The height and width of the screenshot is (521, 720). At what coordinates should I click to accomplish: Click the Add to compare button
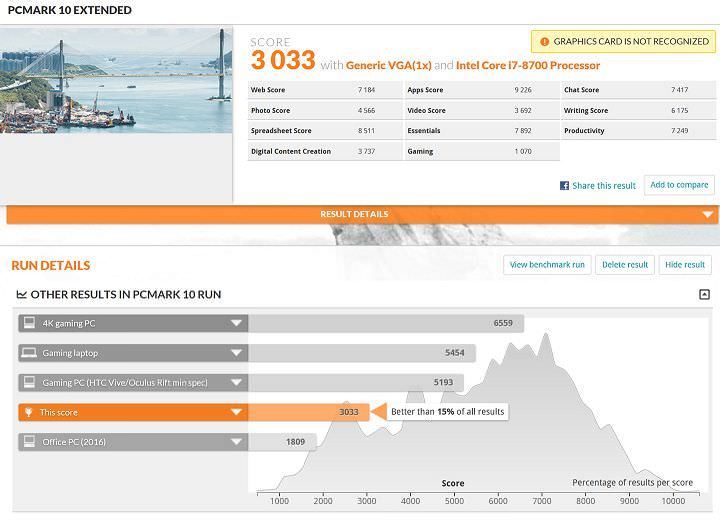point(679,185)
